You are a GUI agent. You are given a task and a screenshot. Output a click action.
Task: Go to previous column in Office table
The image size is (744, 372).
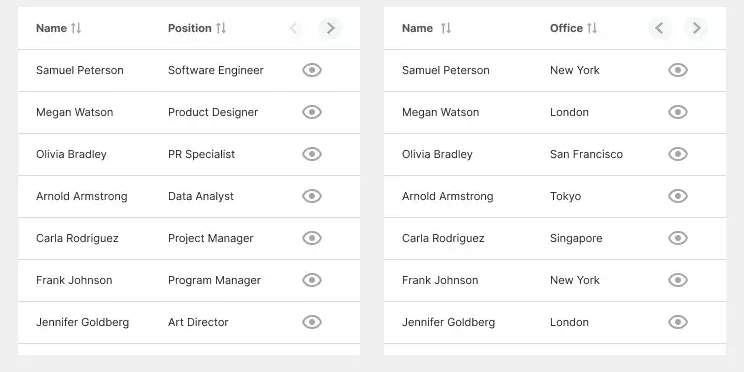660,28
